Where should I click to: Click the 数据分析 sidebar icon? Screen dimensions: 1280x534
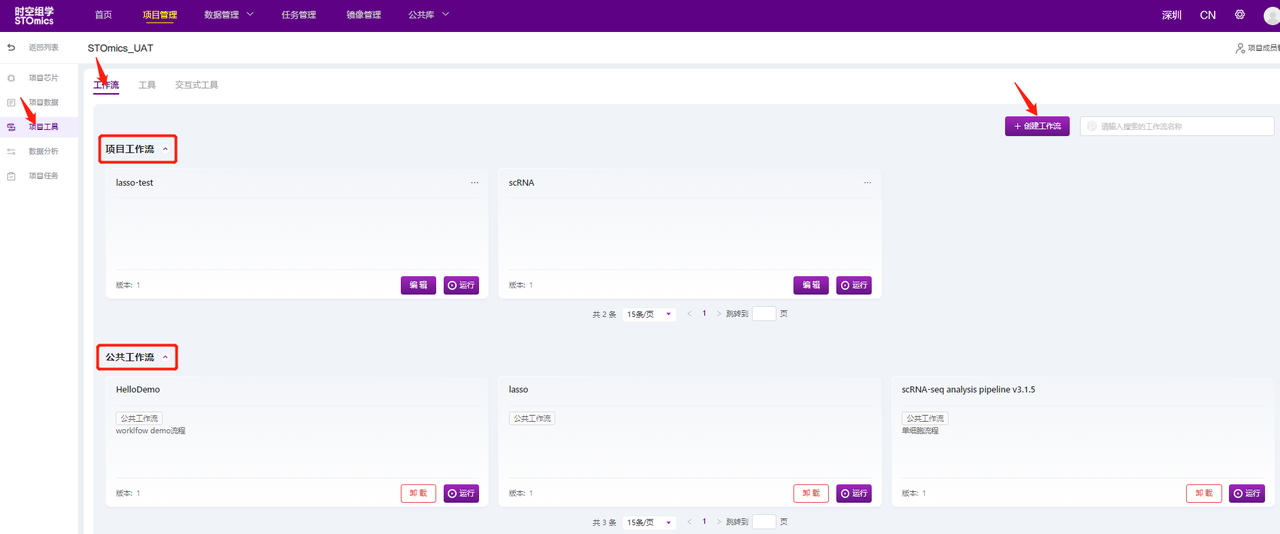[11, 152]
